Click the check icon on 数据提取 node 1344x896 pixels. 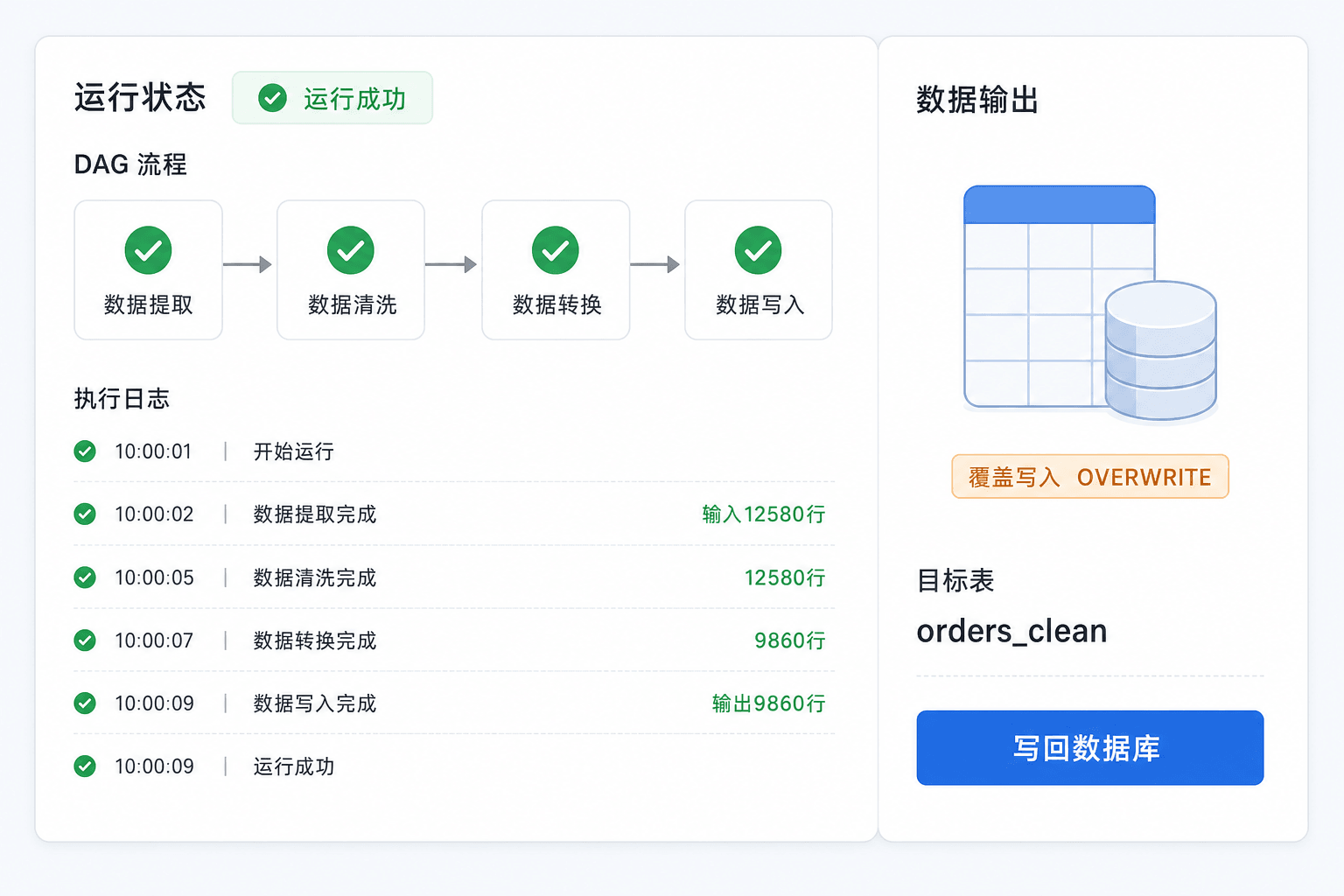point(148,250)
